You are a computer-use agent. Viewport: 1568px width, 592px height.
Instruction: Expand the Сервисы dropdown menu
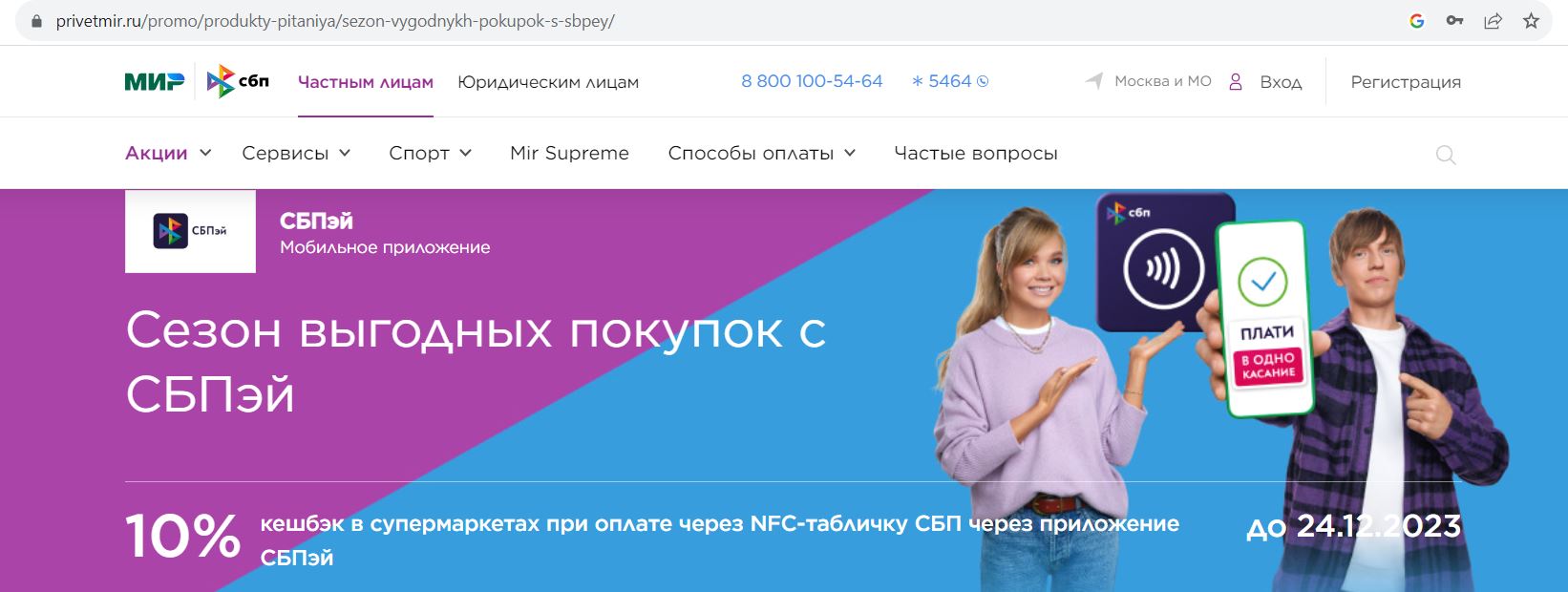[x=296, y=153]
